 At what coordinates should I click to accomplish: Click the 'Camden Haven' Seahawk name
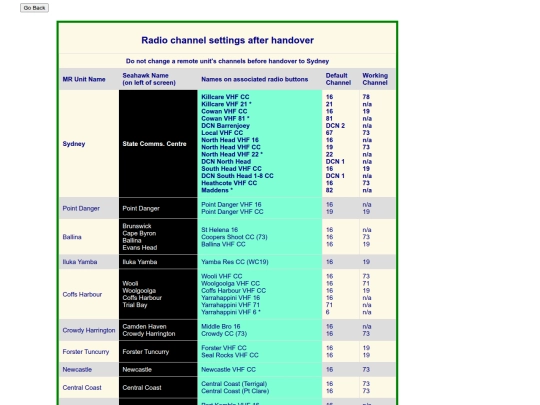(x=144, y=326)
